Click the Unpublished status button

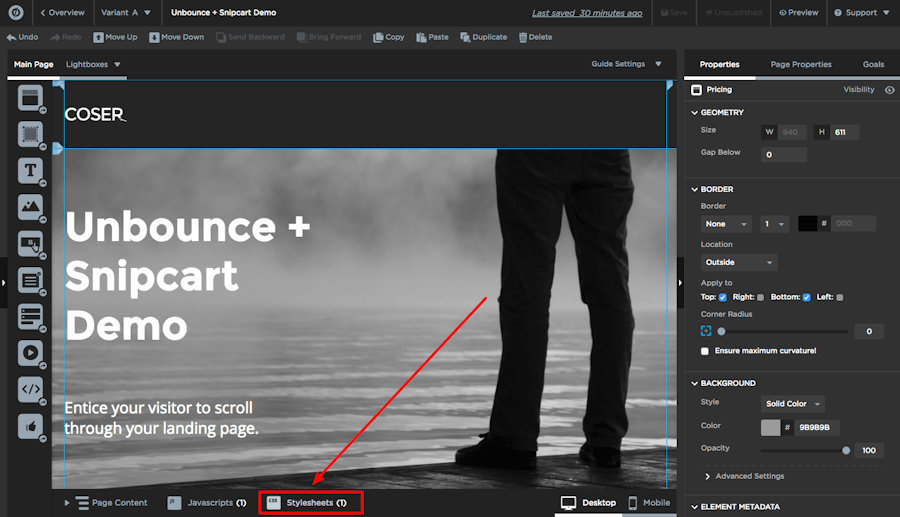pos(734,13)
